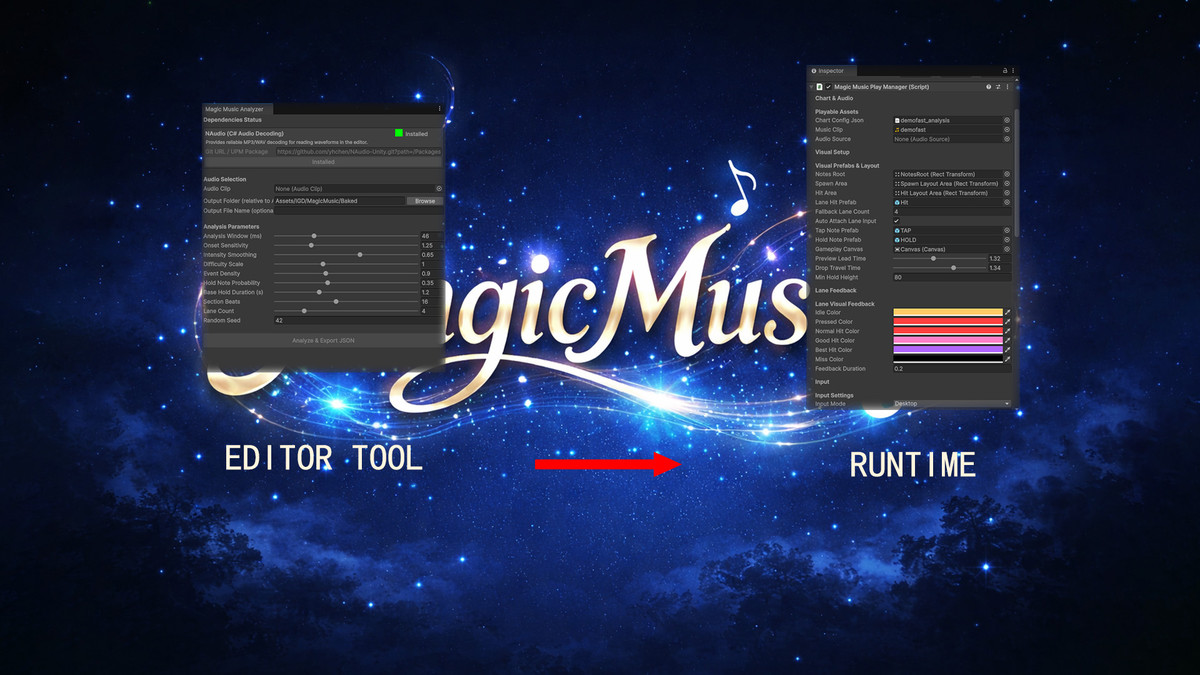Adjust the Drop Travel Time slider
1200x675 pixels.
(x=939, y=268)
